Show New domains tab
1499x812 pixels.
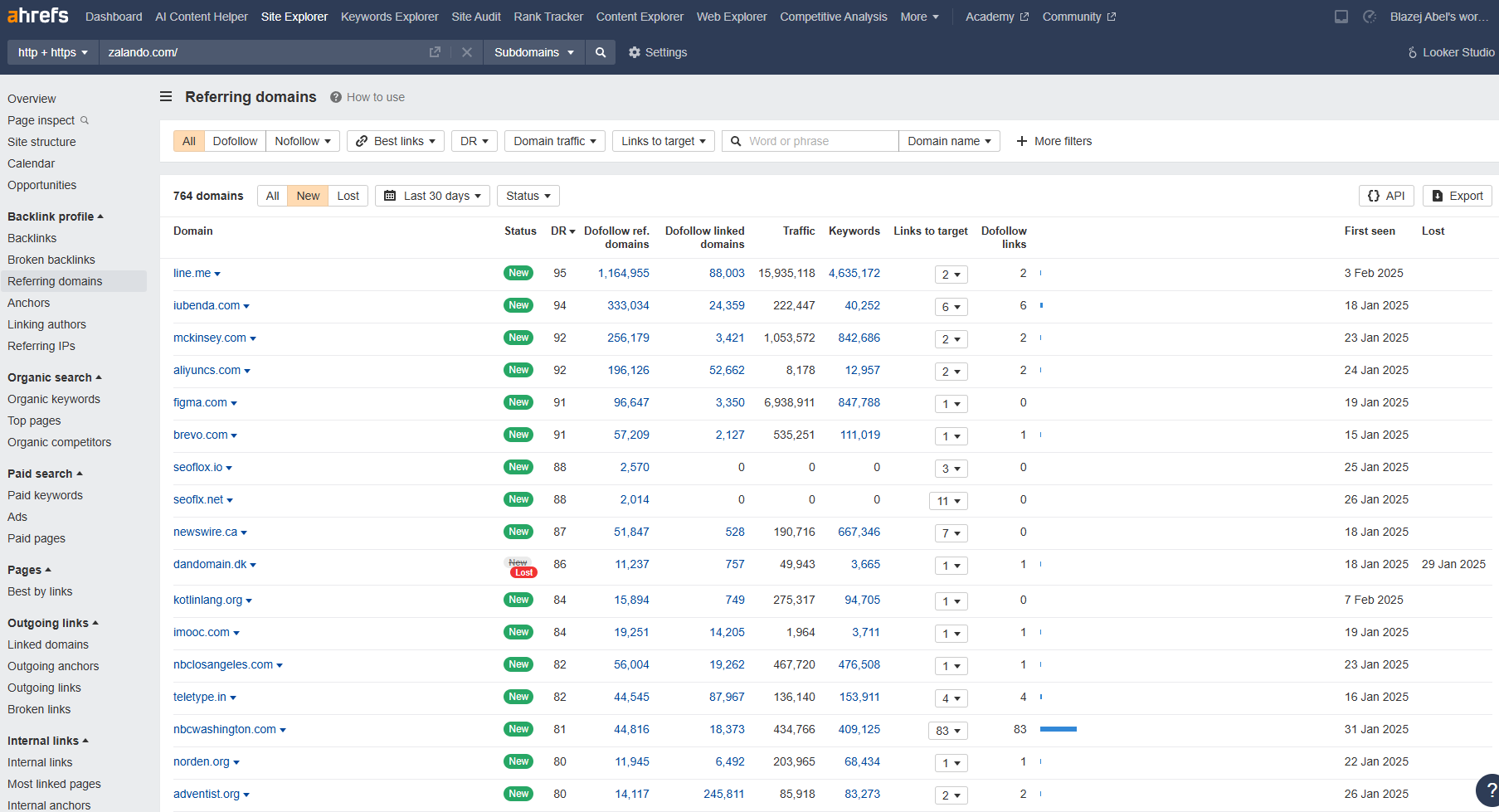click(308, 196)
